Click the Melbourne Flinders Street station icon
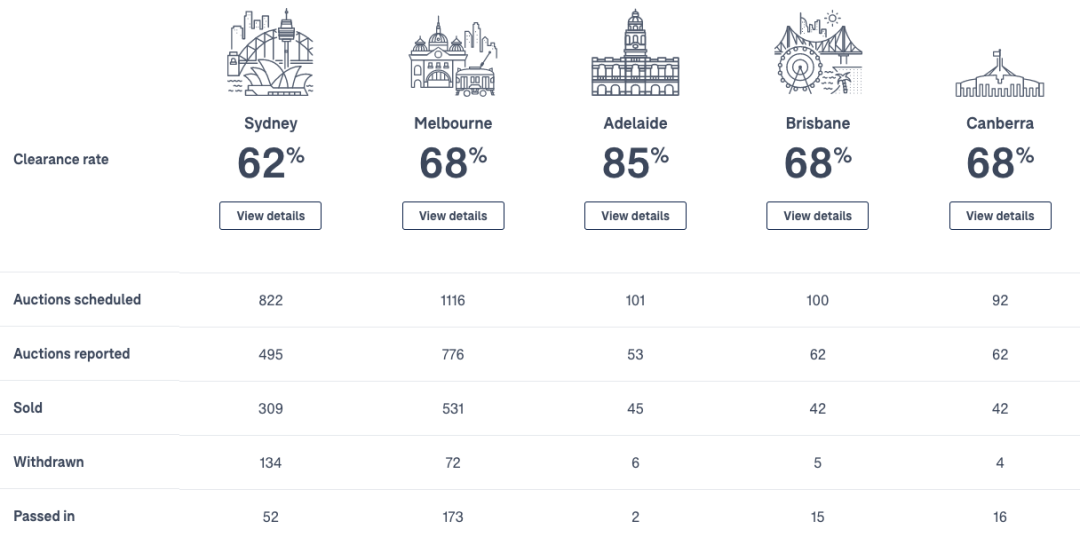Image resolution: width=1080 pixels, height=545 pixels. pyautogui.click(x=453, y=56)
